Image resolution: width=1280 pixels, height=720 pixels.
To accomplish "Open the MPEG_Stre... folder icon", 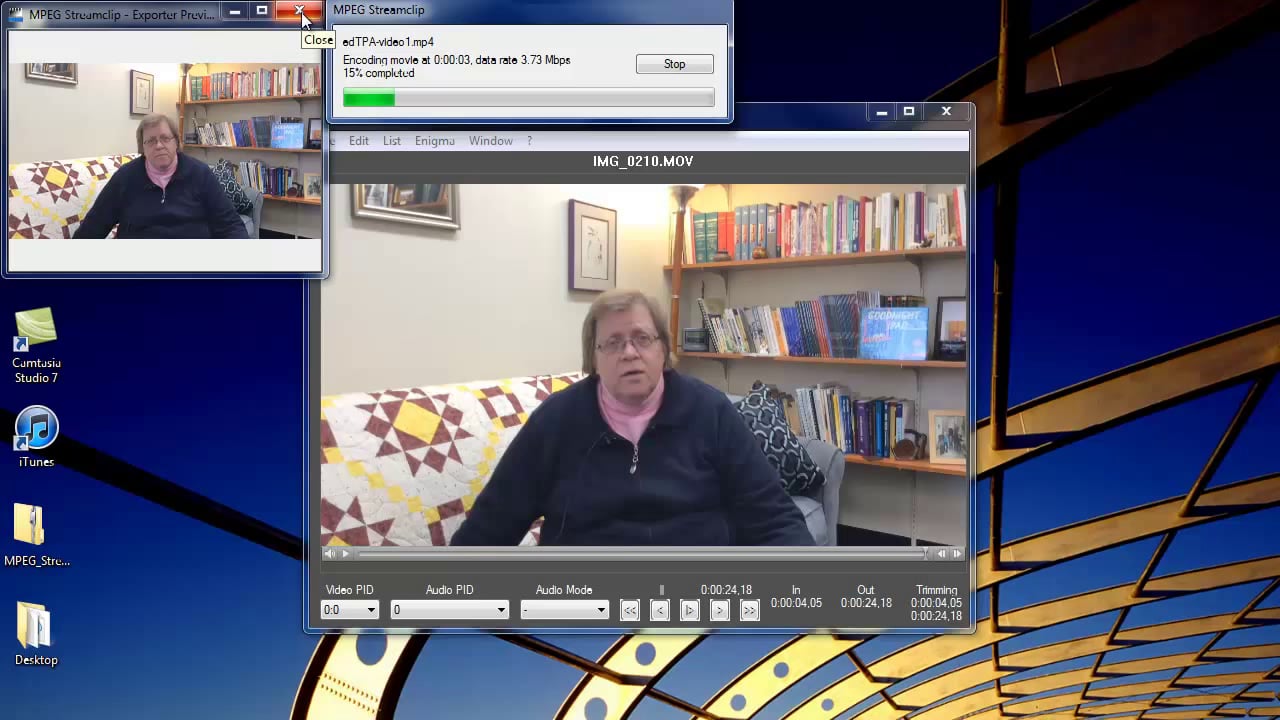I will (36, 535).
